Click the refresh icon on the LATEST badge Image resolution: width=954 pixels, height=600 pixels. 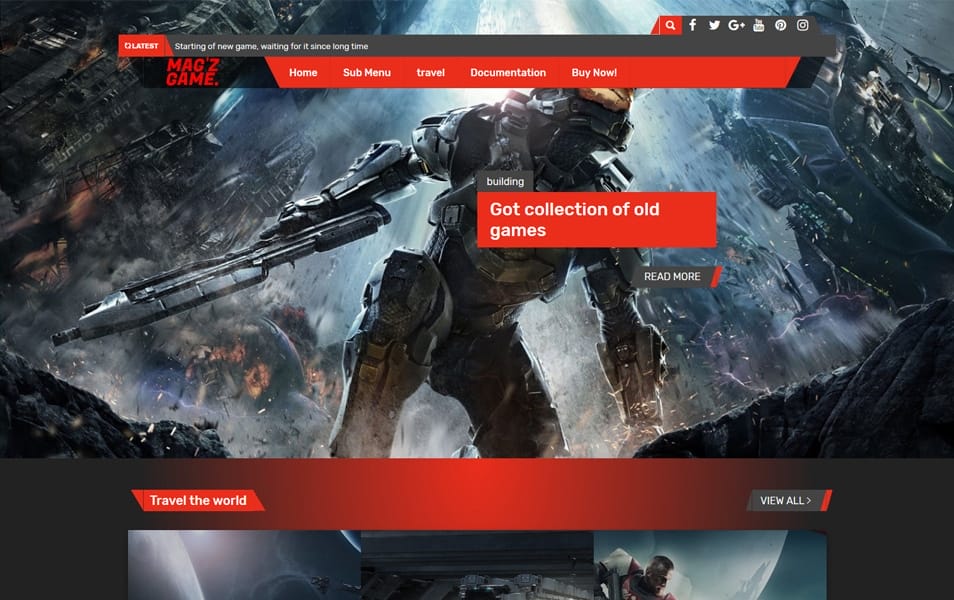pyautogui.click(x=127, y=45)
